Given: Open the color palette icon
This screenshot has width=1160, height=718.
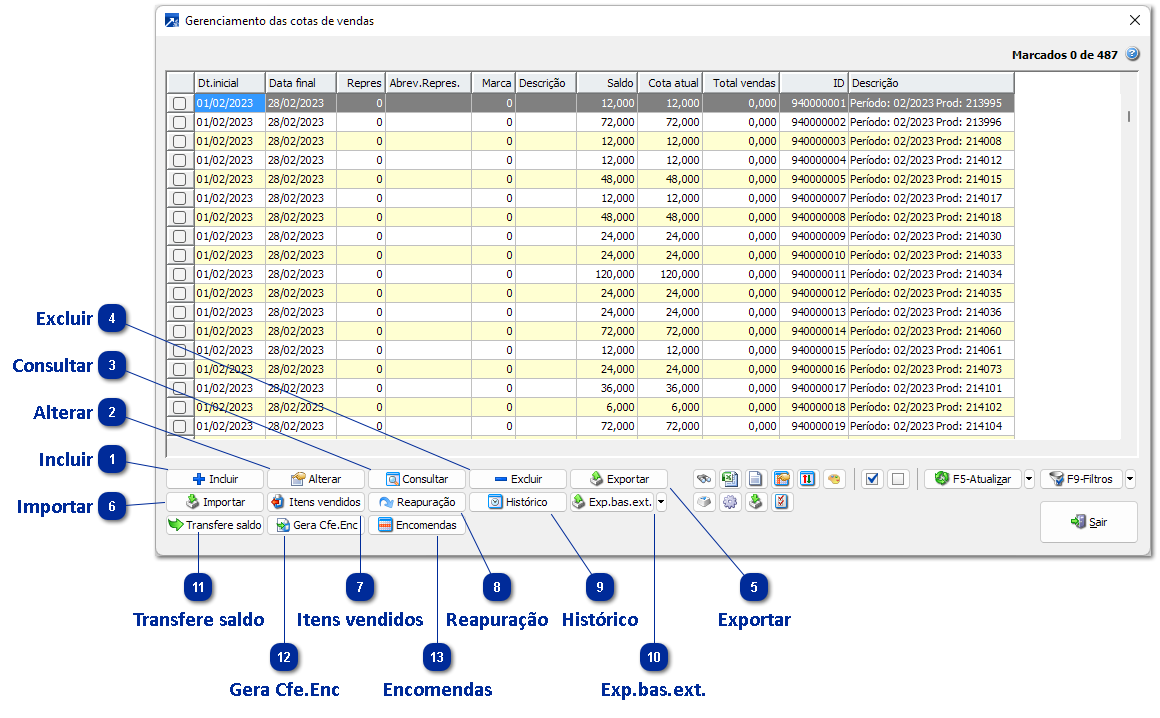Looking at the screenshot, I should point(834,479).
